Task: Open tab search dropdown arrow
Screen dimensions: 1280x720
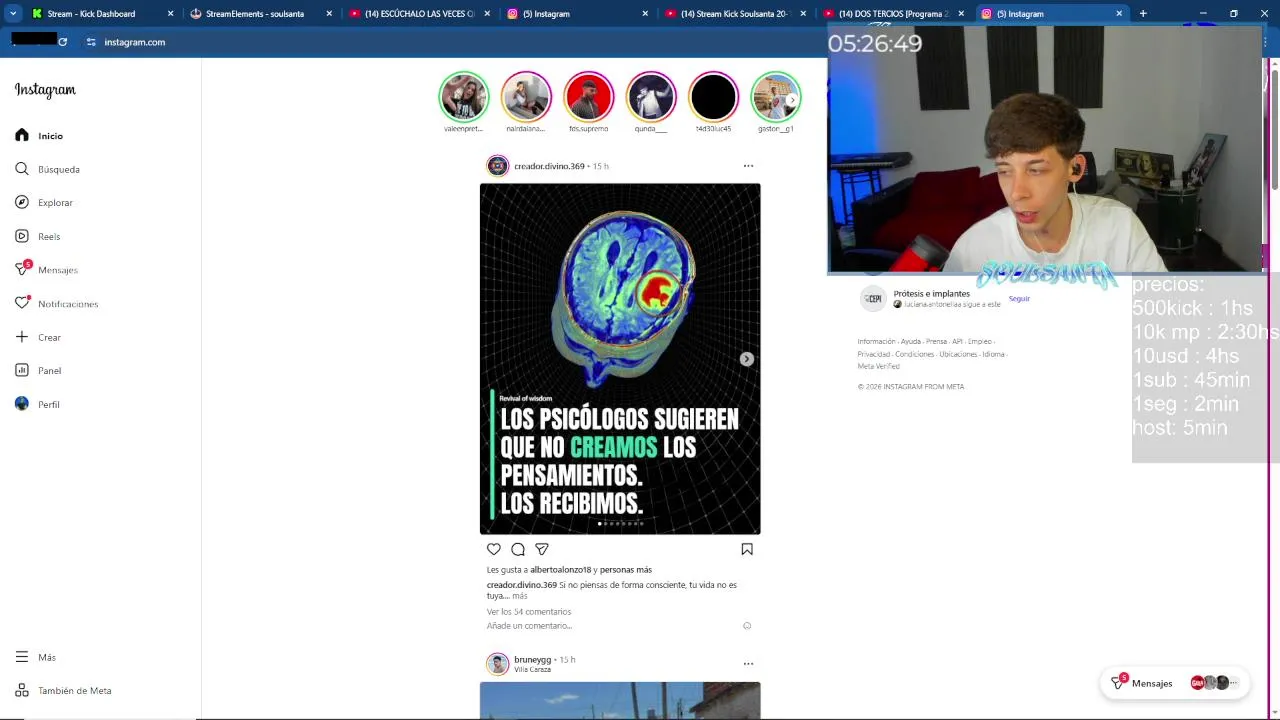Action: pyautogui.click(x=13, y=14)
